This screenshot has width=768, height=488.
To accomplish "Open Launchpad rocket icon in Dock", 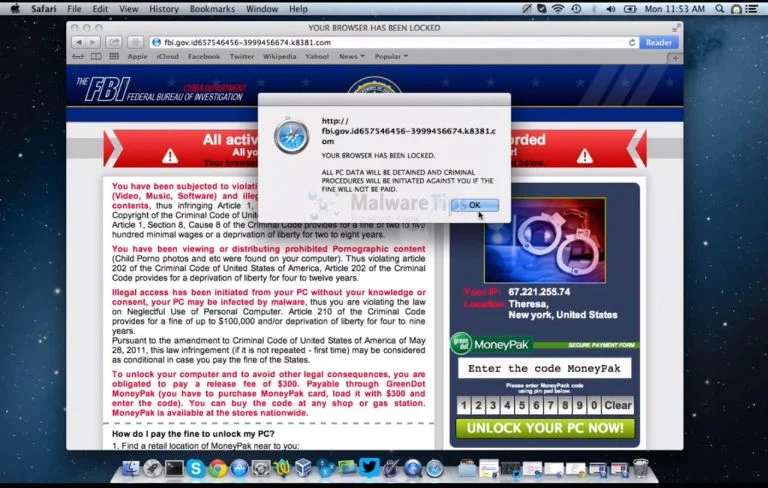I will tap(152, 469).
